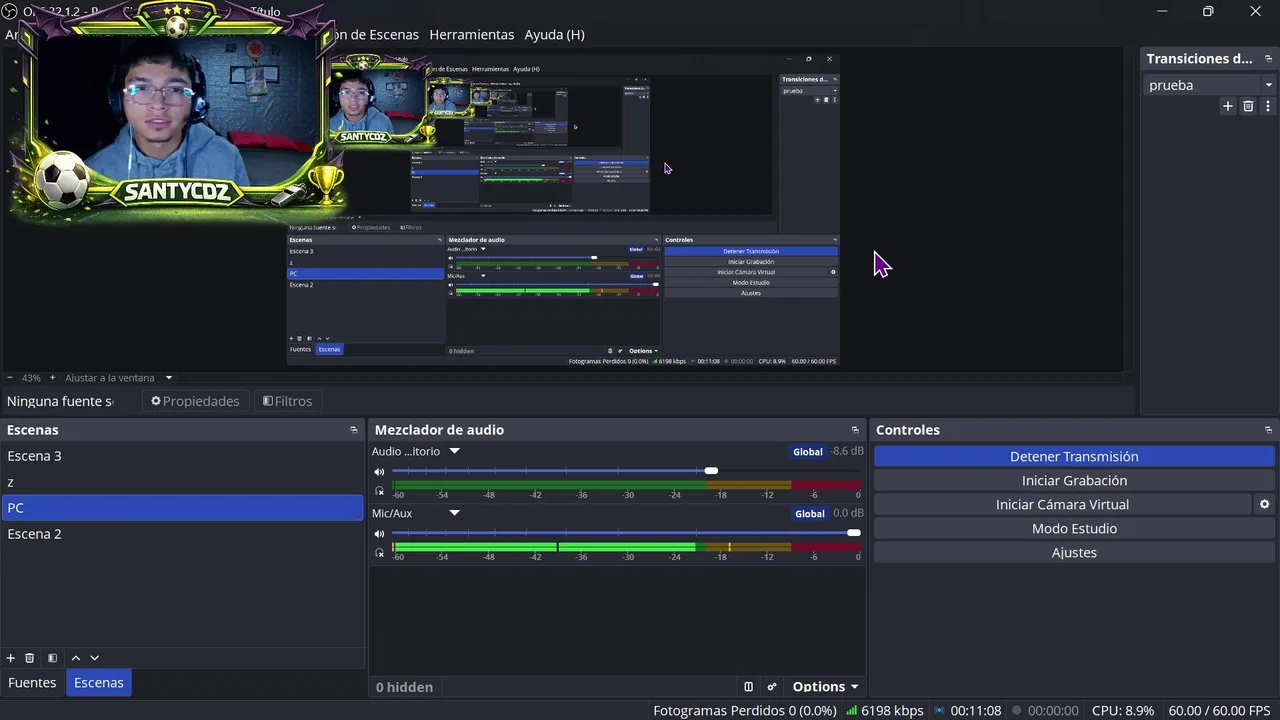Start recording with Iniciar Grabación
Image resolution: width=1280 pixels, height=720 pixels.
coord(1074,481)
